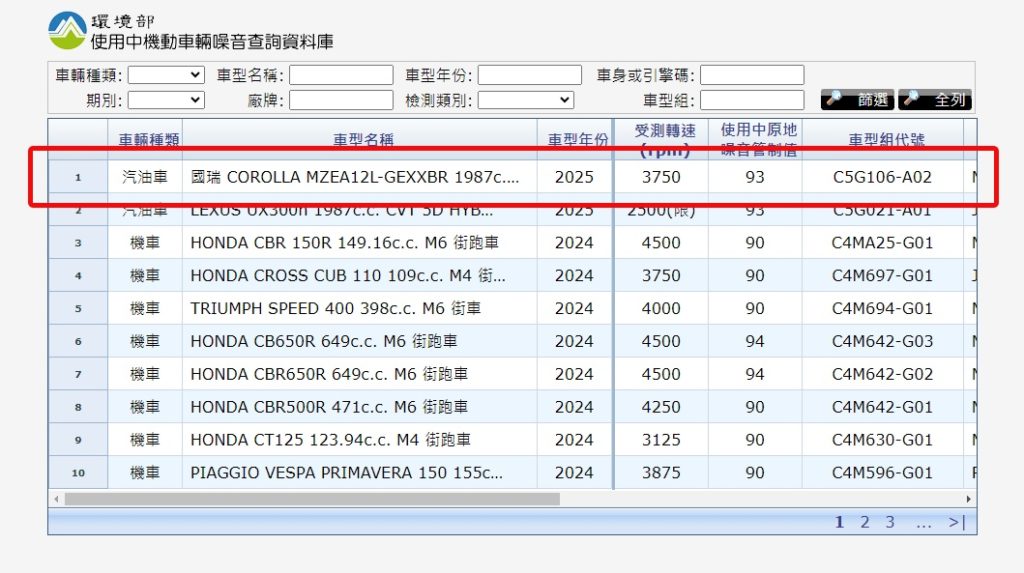The width and height of the screenshot is (1024, 573).
Task: Click code cell C4M697-G01
Action: coord(882,276)
